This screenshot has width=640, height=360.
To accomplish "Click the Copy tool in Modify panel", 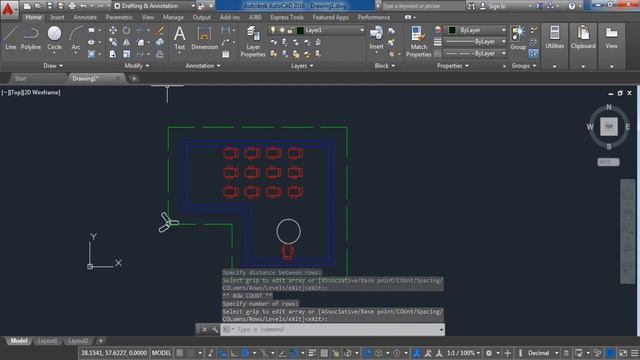I will coord(113,42).
